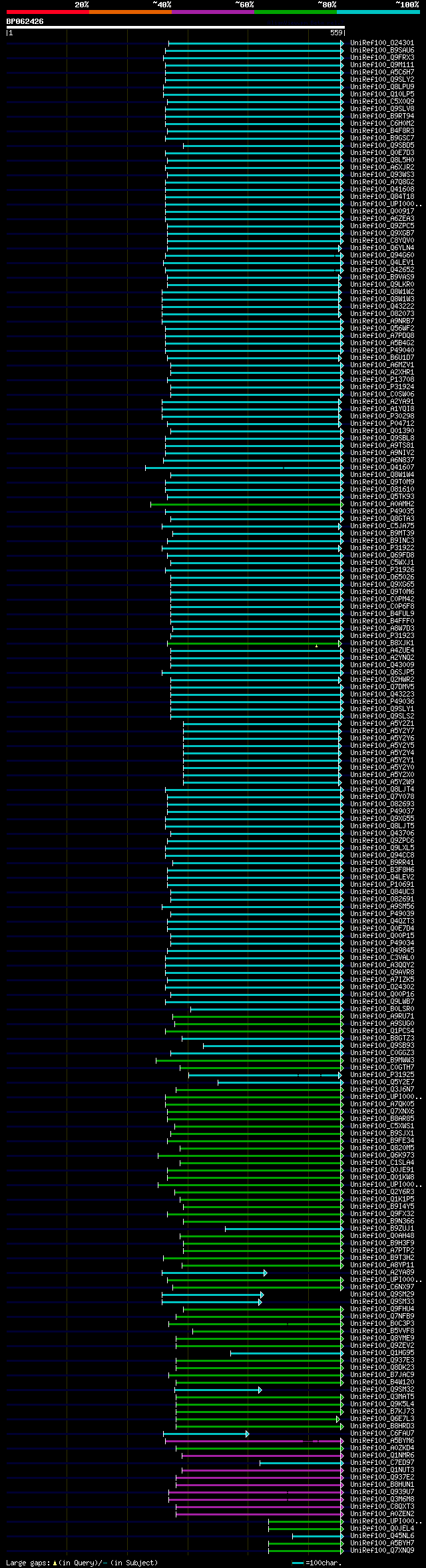Screen dimensions: 426x1568
Task: Select hit label UniRef100_Q3MAT5
Action: click(382, 1397)
